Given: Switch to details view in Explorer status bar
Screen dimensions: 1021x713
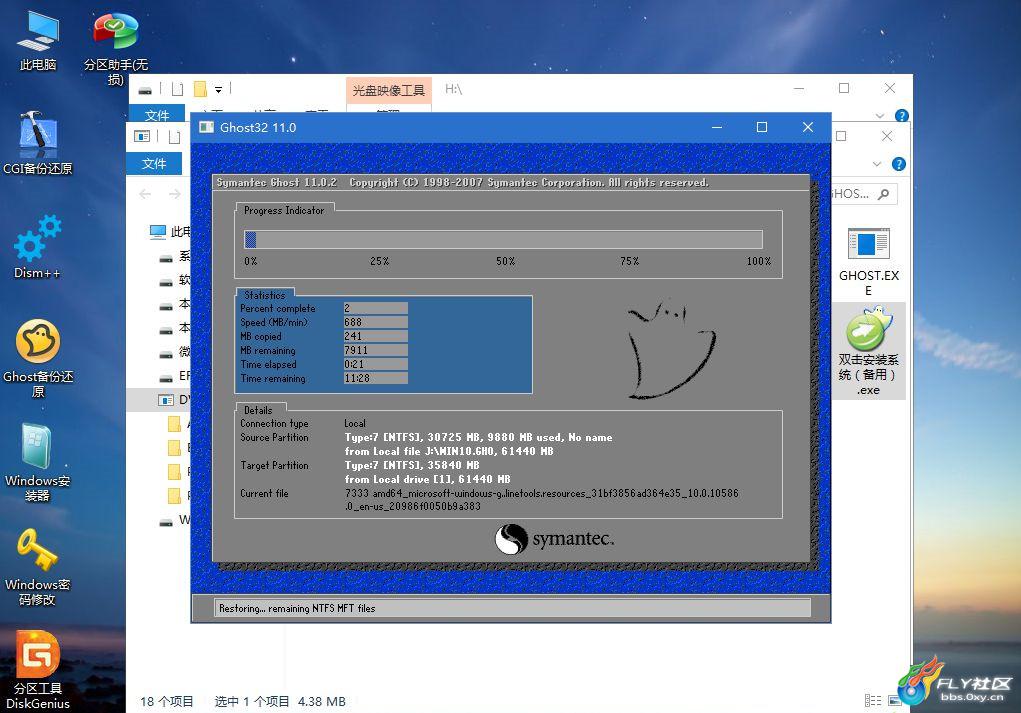Looking at the screenshot, I should coord(873,701).
